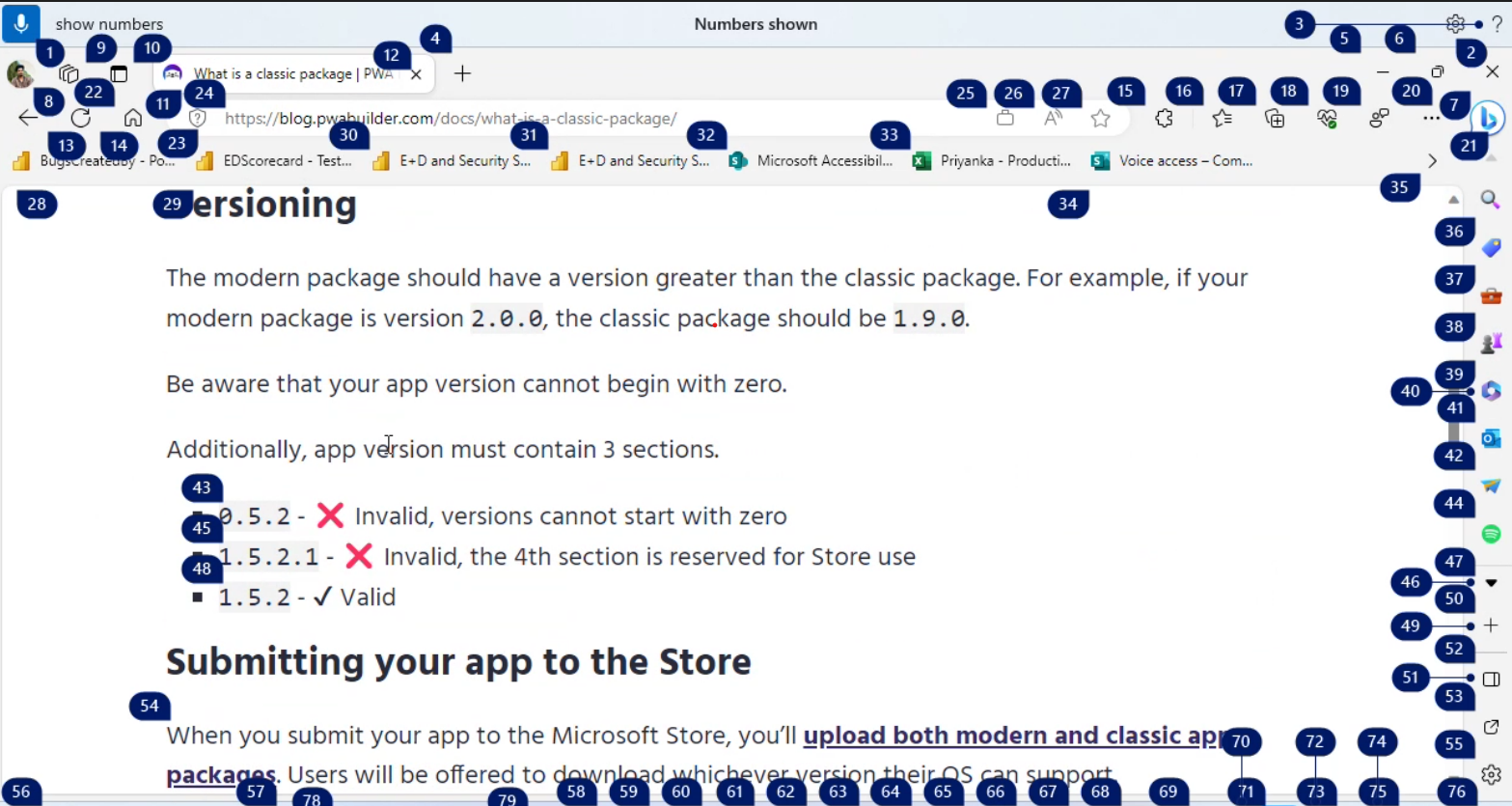Select the 'What is a classic package' tab
Image resolution: width=1512 pixels, height=806 pixels.
coord(289,73)
